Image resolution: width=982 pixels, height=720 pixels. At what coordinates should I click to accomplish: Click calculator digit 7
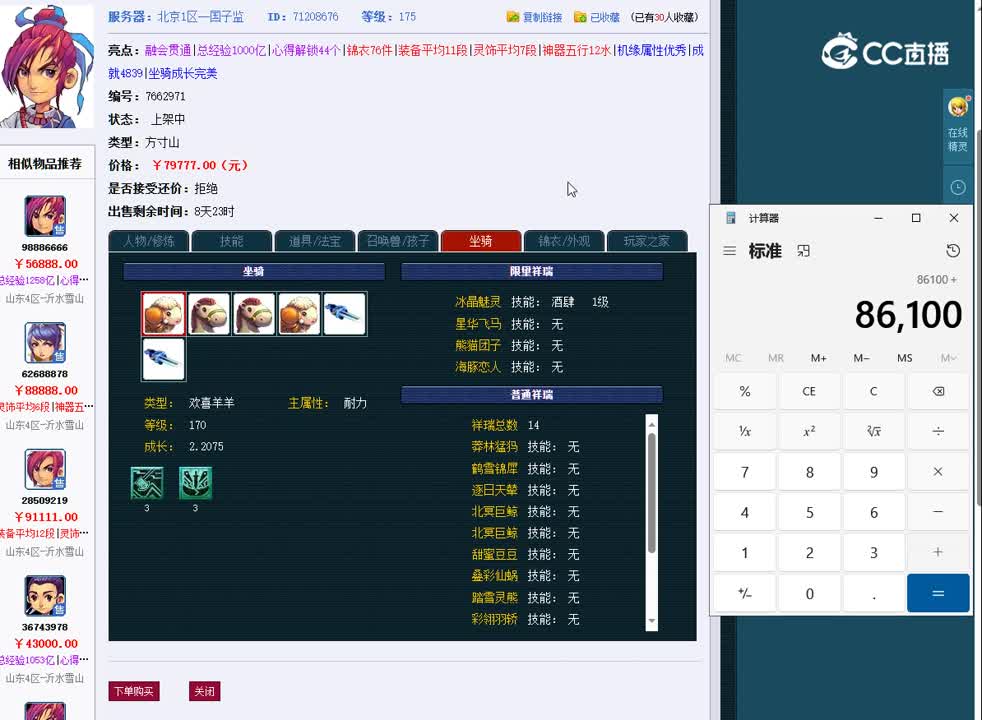tap(745, 472)
